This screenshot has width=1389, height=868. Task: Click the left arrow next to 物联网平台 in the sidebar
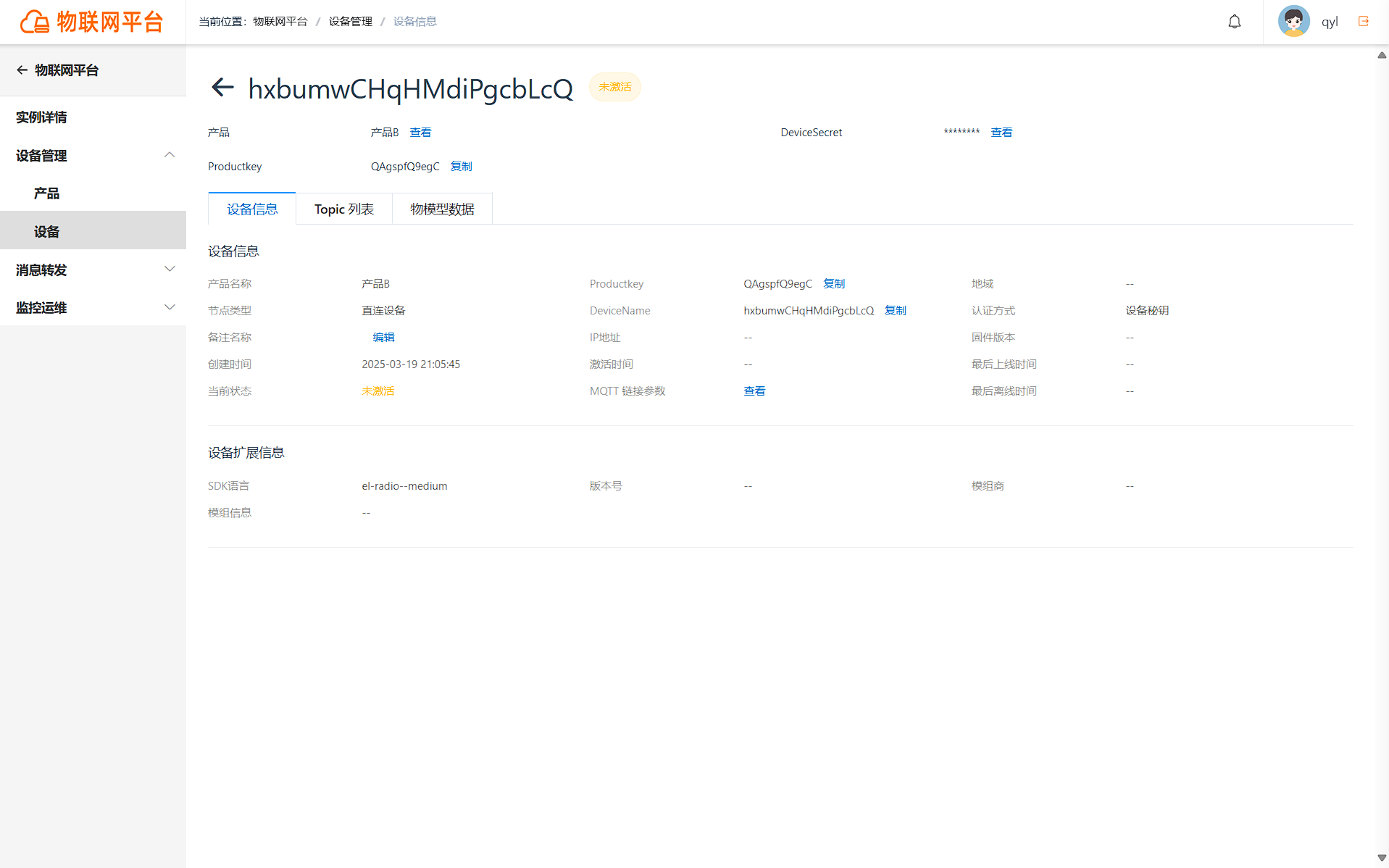tap(22, 70)
